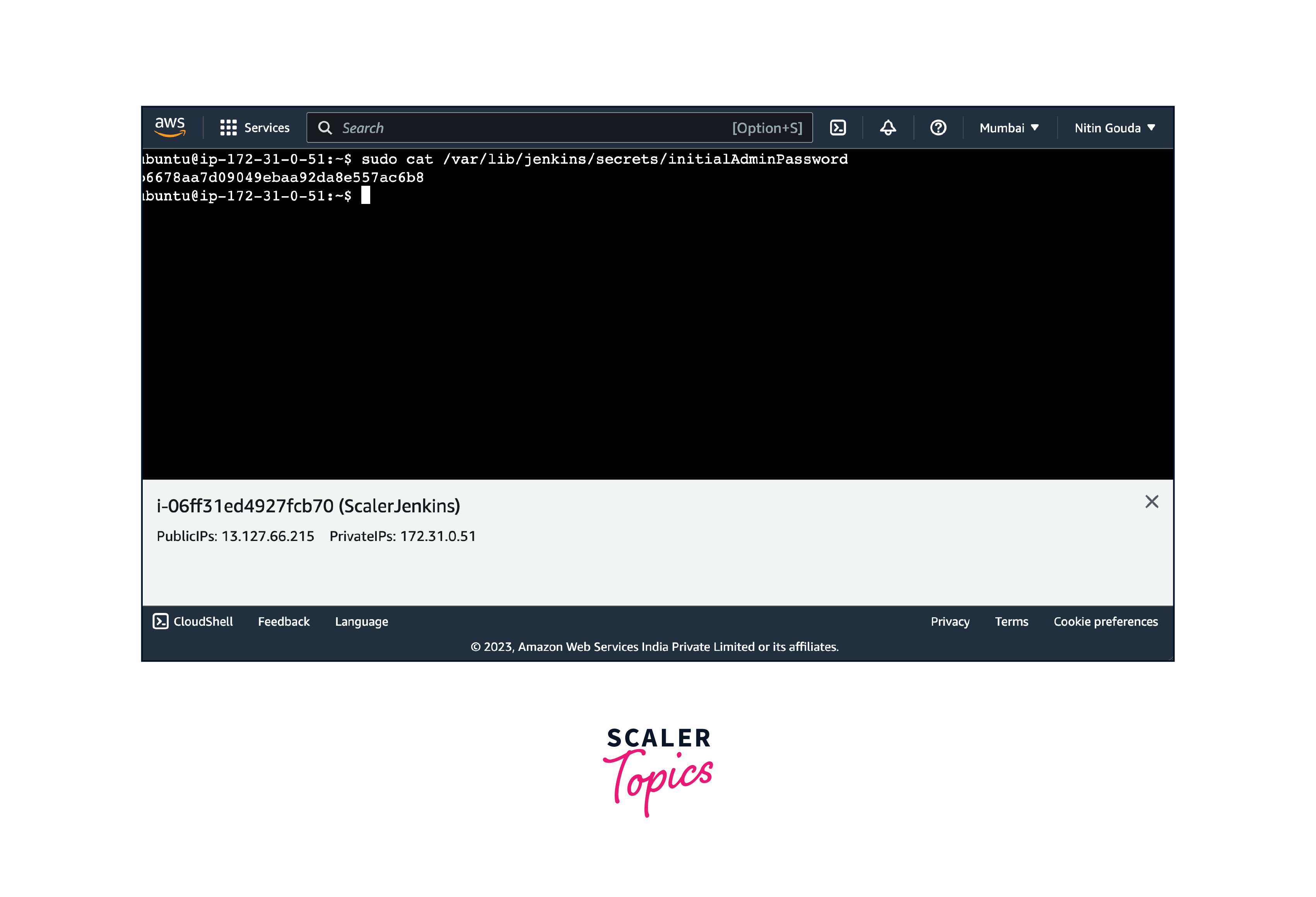Click the AWS logo home icon
Screen dimensions: 1316x897
point(170,127)
